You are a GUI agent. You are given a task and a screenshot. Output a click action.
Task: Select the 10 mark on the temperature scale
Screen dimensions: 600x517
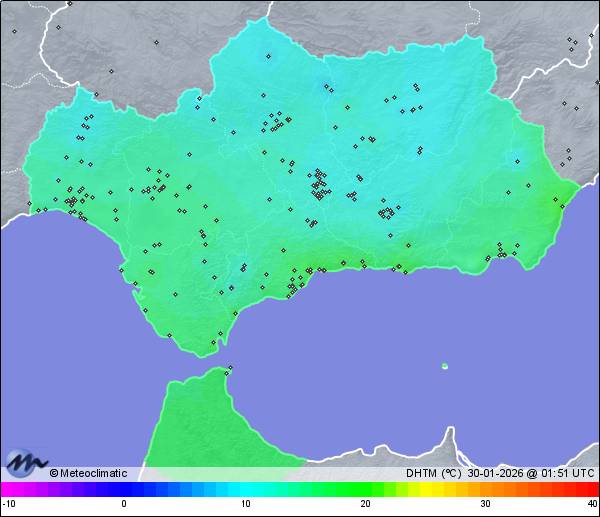point(245,504)
